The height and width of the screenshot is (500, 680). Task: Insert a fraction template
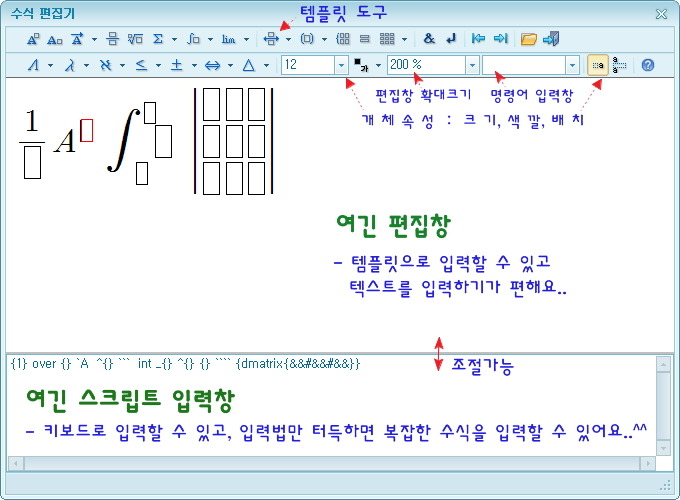point(112,39)
